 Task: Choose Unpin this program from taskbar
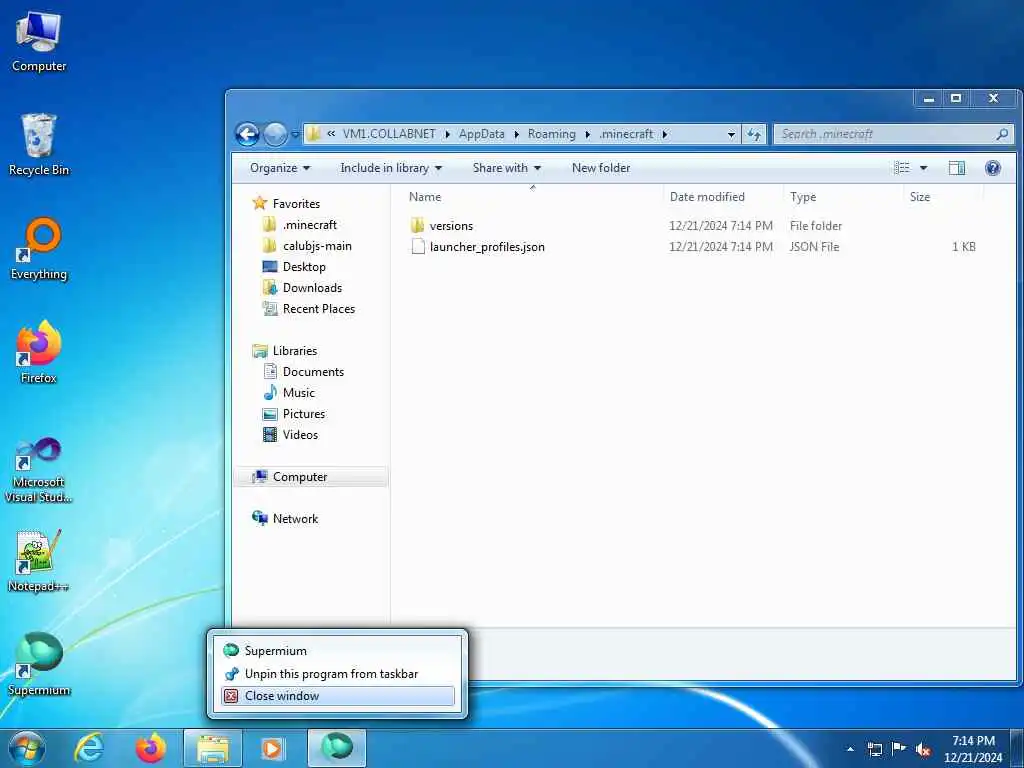338,673
